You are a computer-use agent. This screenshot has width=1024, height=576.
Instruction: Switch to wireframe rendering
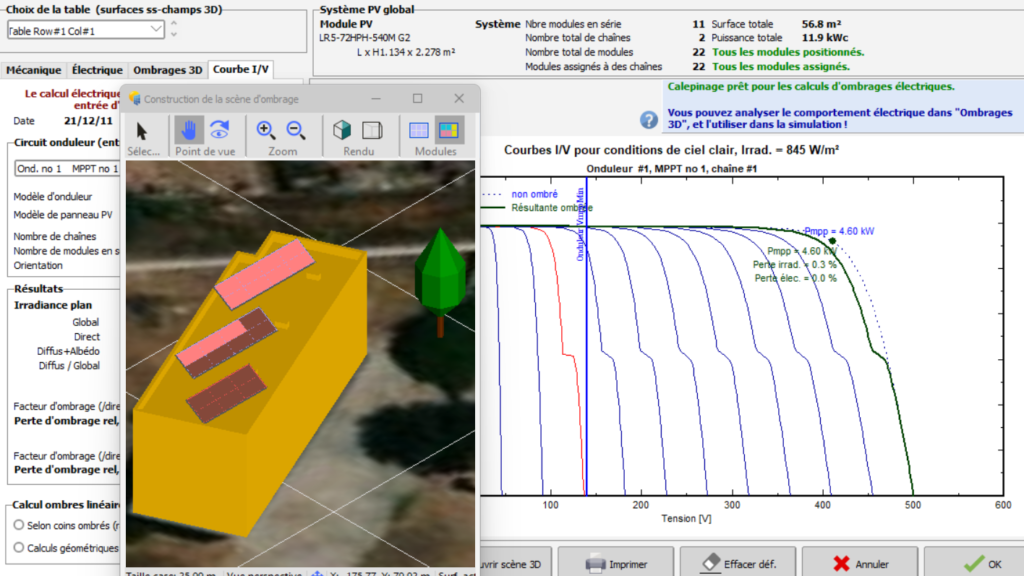pos(372,130)
